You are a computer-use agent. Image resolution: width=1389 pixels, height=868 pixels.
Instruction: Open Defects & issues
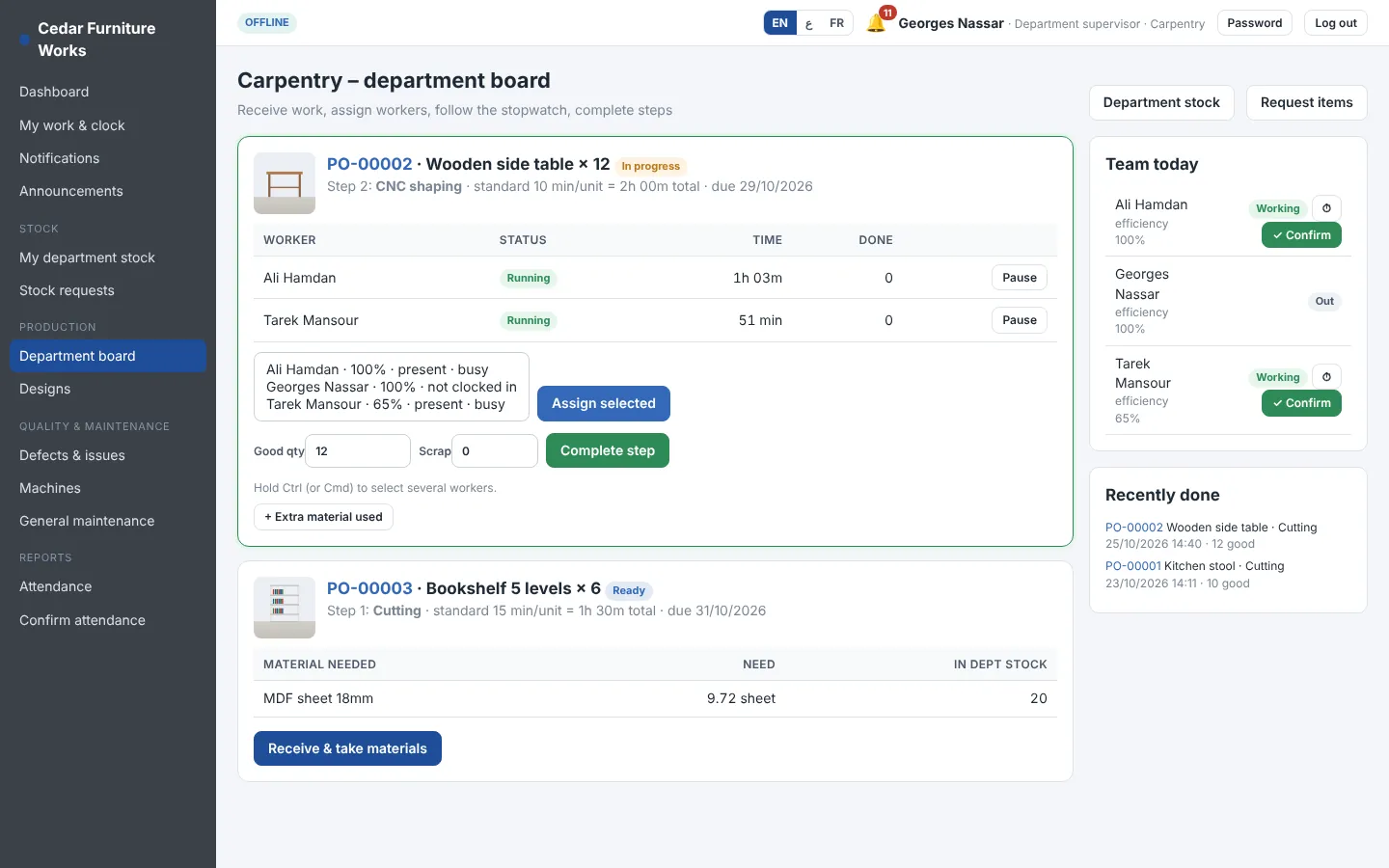click(108, 455)
